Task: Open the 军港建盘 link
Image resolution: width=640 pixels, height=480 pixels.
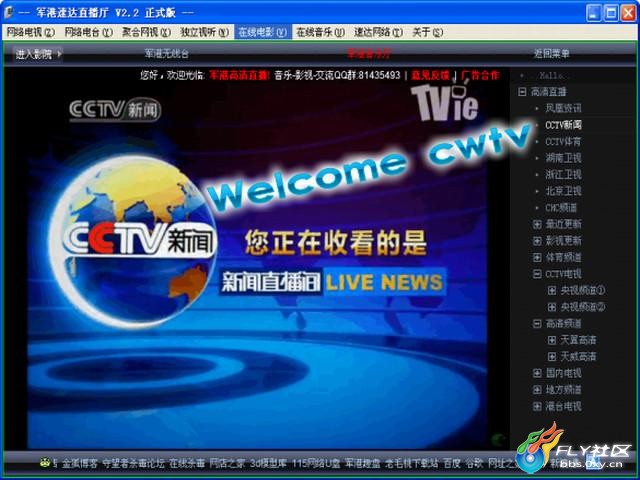Action: click(362, 463)
